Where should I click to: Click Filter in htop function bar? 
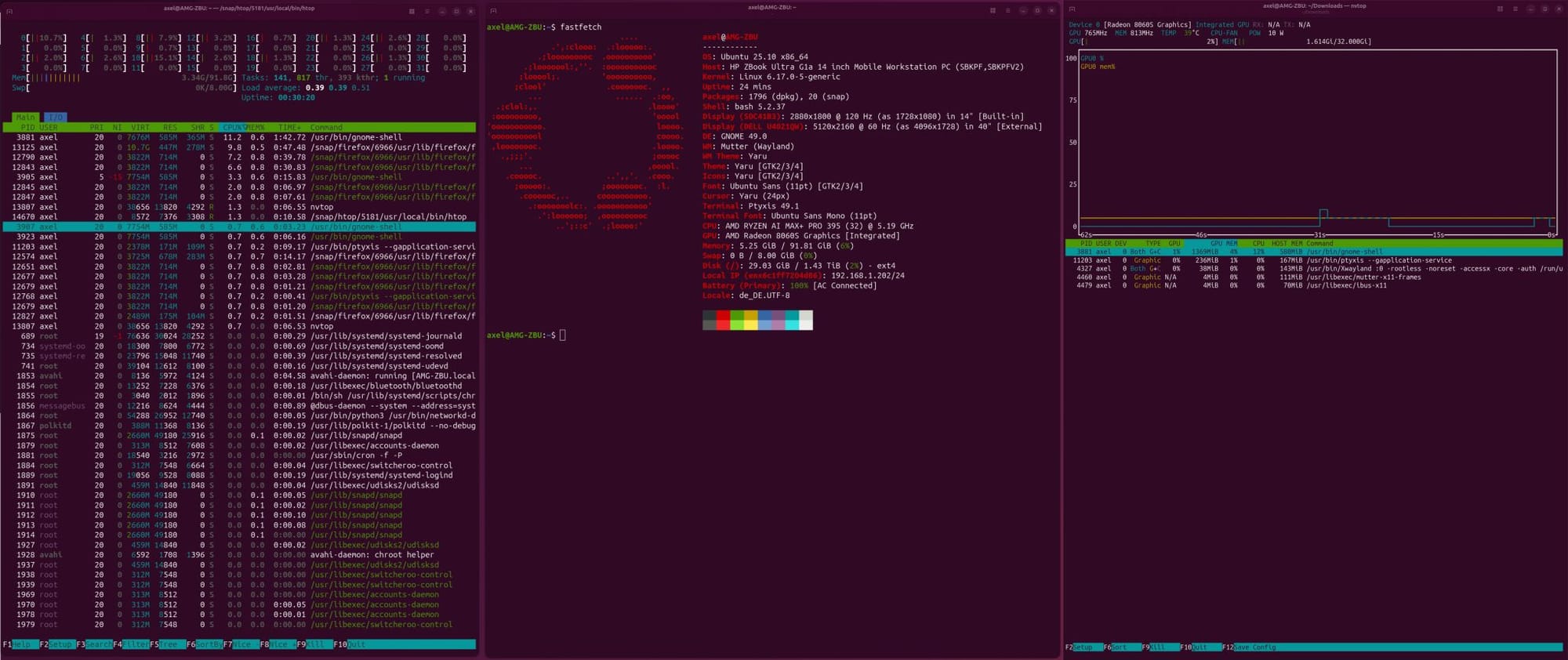click(135, 644)
